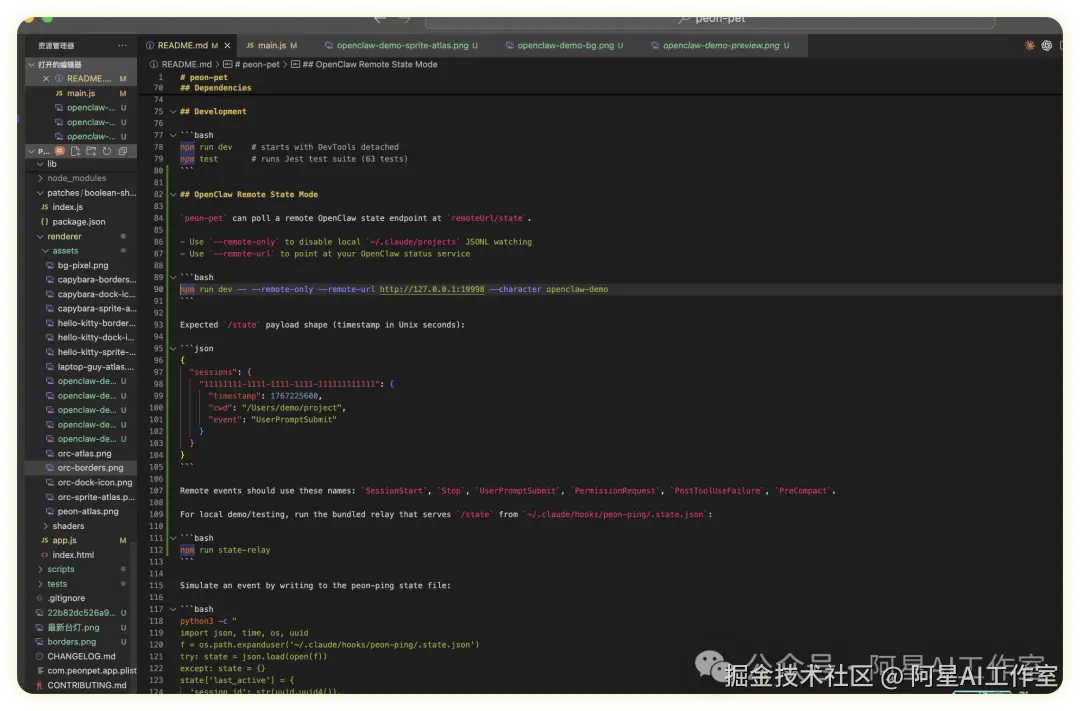Image resolution: width=1080 pixels, height=711 pixels.
Task: Open the Claude Code icon in editor title bar
Action: 1029,45
